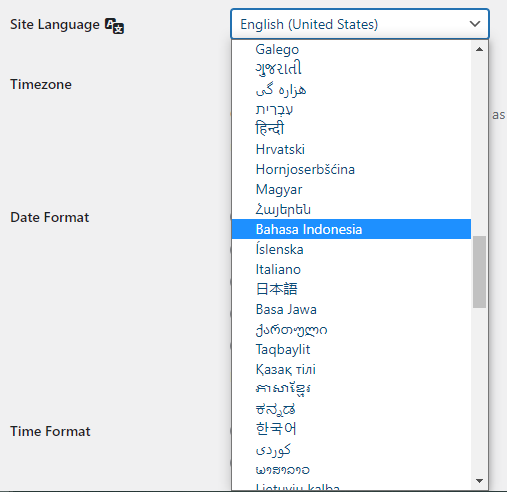Collapse the Site Language dropdown via its chevron
Screen dimensions: 507x492
475,24
